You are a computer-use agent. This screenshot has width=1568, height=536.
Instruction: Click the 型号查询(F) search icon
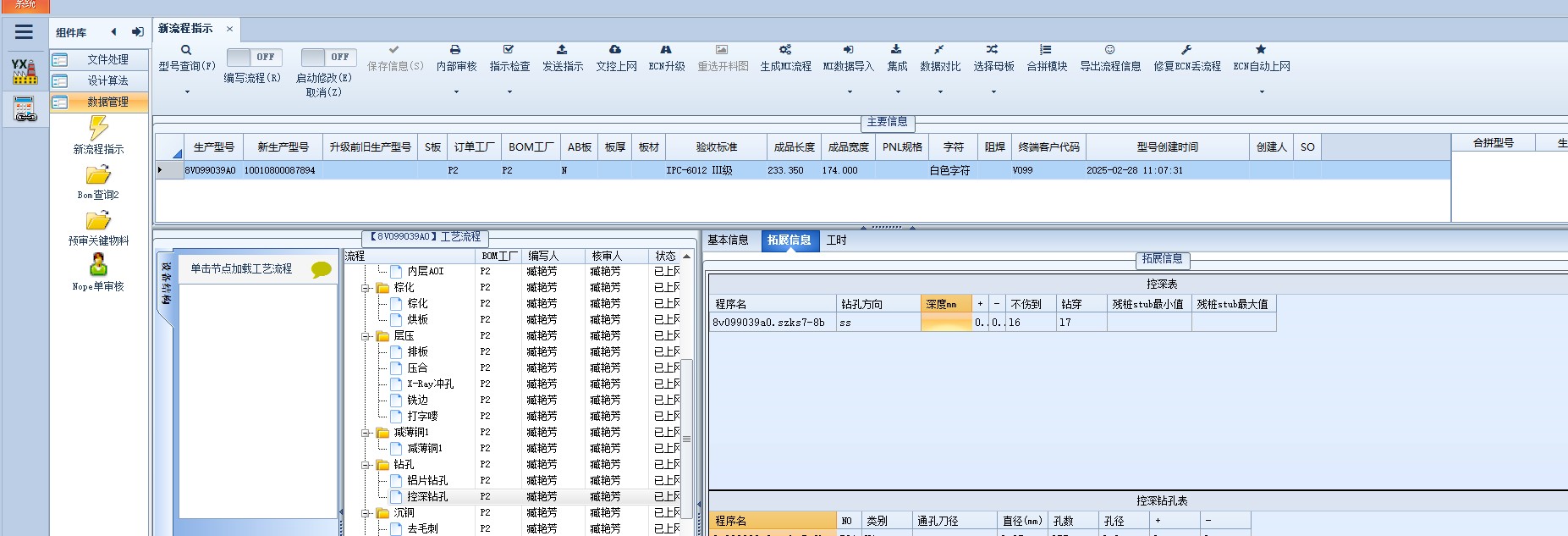coord(186,50)
